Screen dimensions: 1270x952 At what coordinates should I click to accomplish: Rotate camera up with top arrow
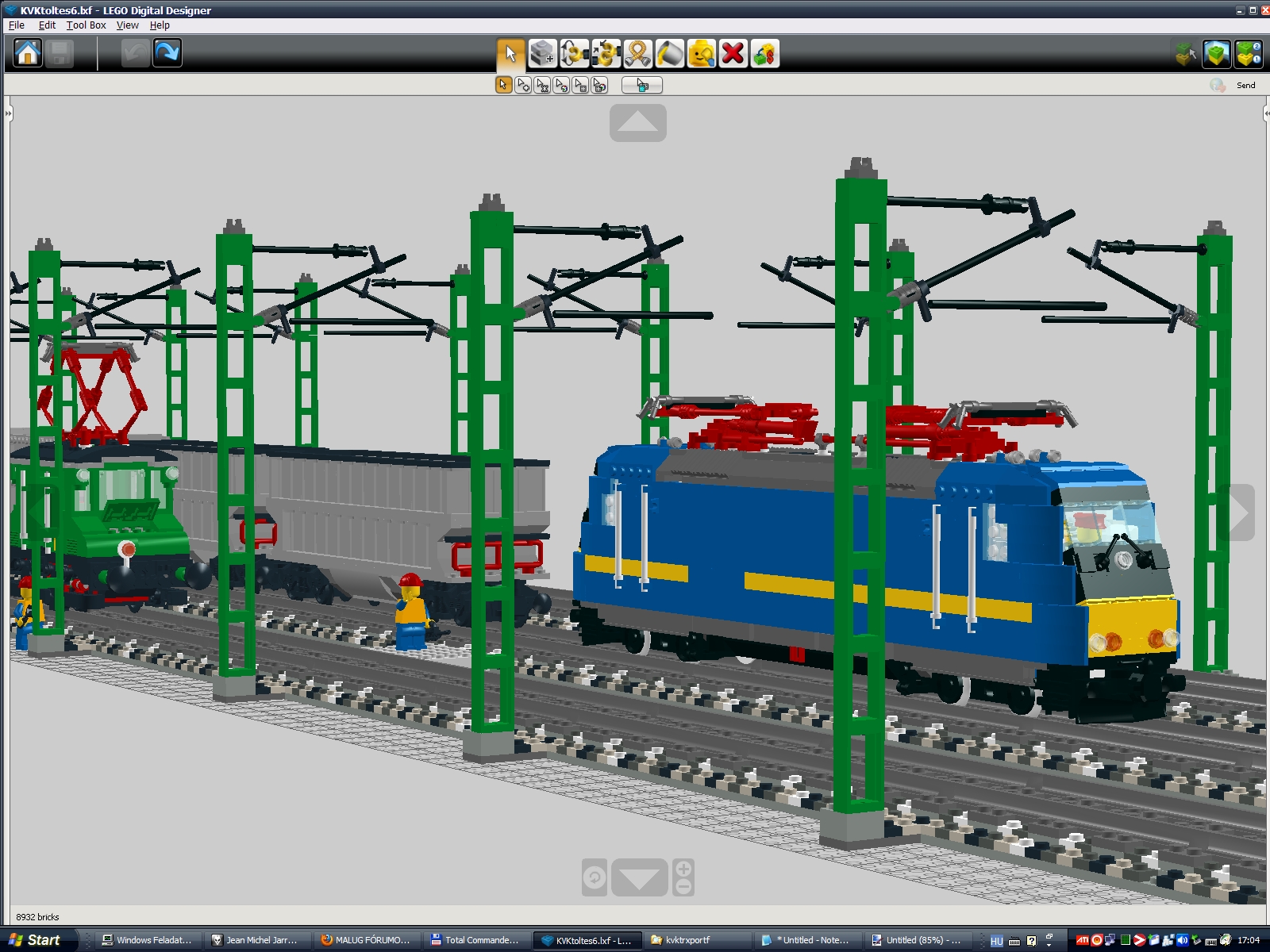638,123
